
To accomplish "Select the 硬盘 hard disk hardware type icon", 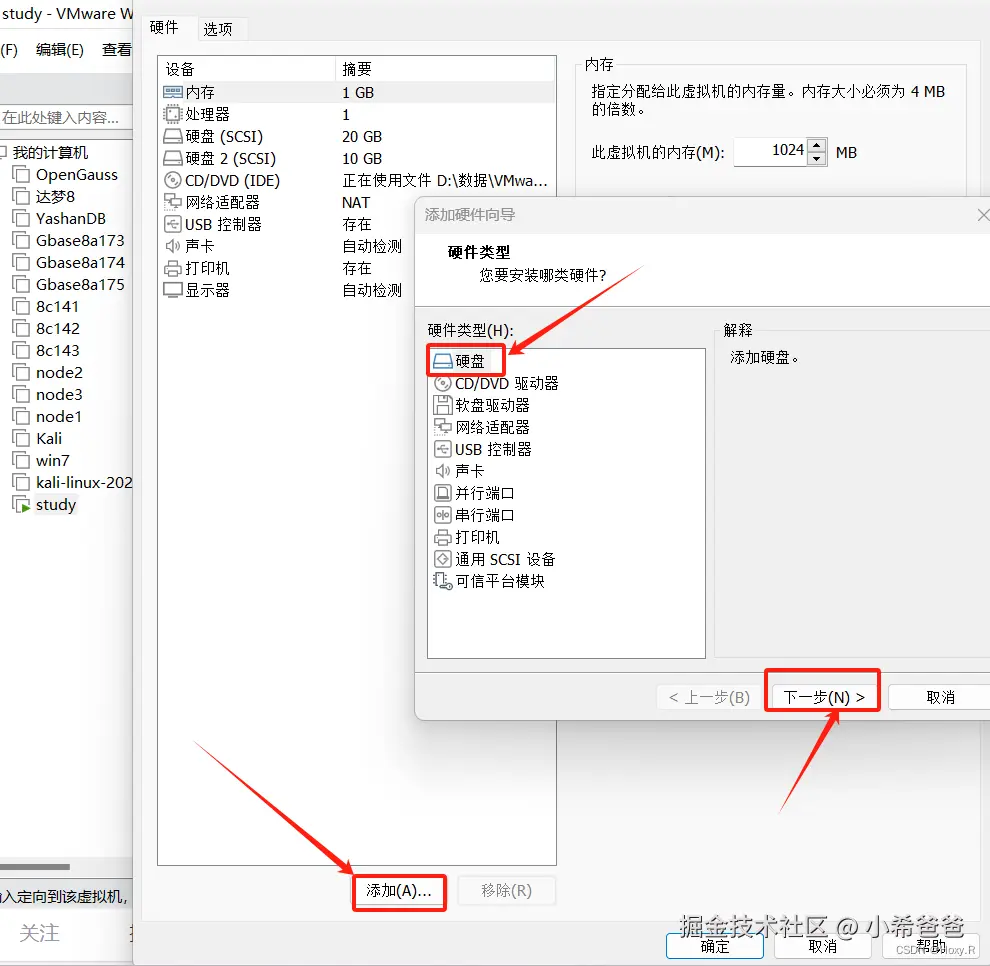I will pos(443,361).
